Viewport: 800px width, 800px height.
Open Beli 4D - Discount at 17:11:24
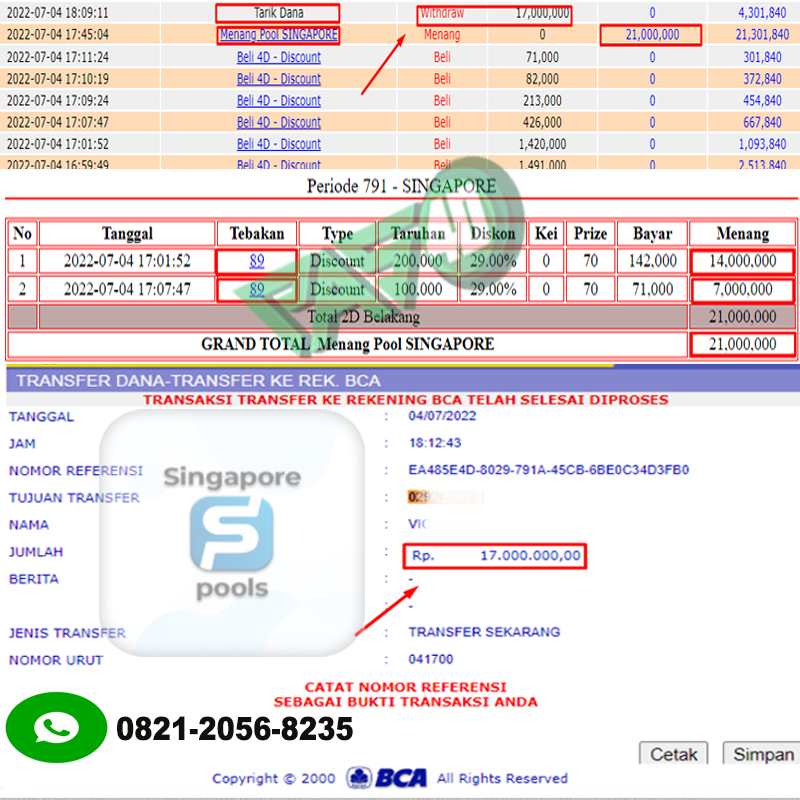pyautogui.click(x=279, y=57)
